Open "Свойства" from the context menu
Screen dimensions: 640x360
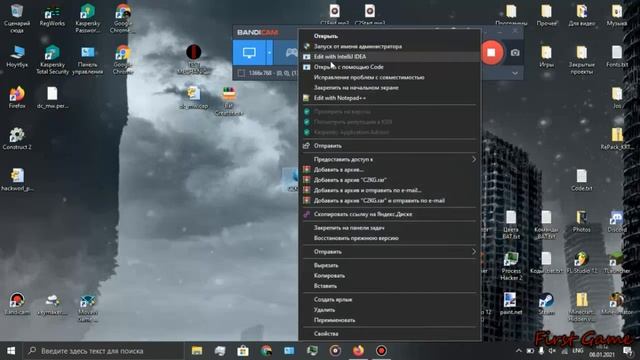click(389, 334)
